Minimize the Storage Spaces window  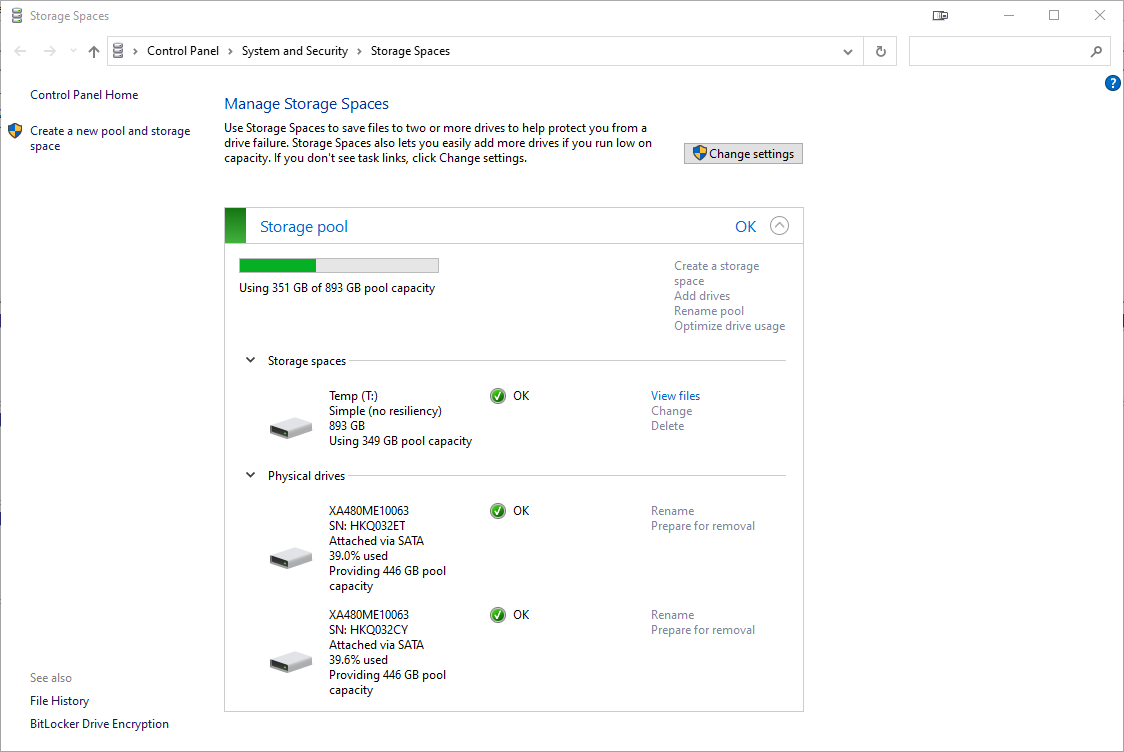1009,15
